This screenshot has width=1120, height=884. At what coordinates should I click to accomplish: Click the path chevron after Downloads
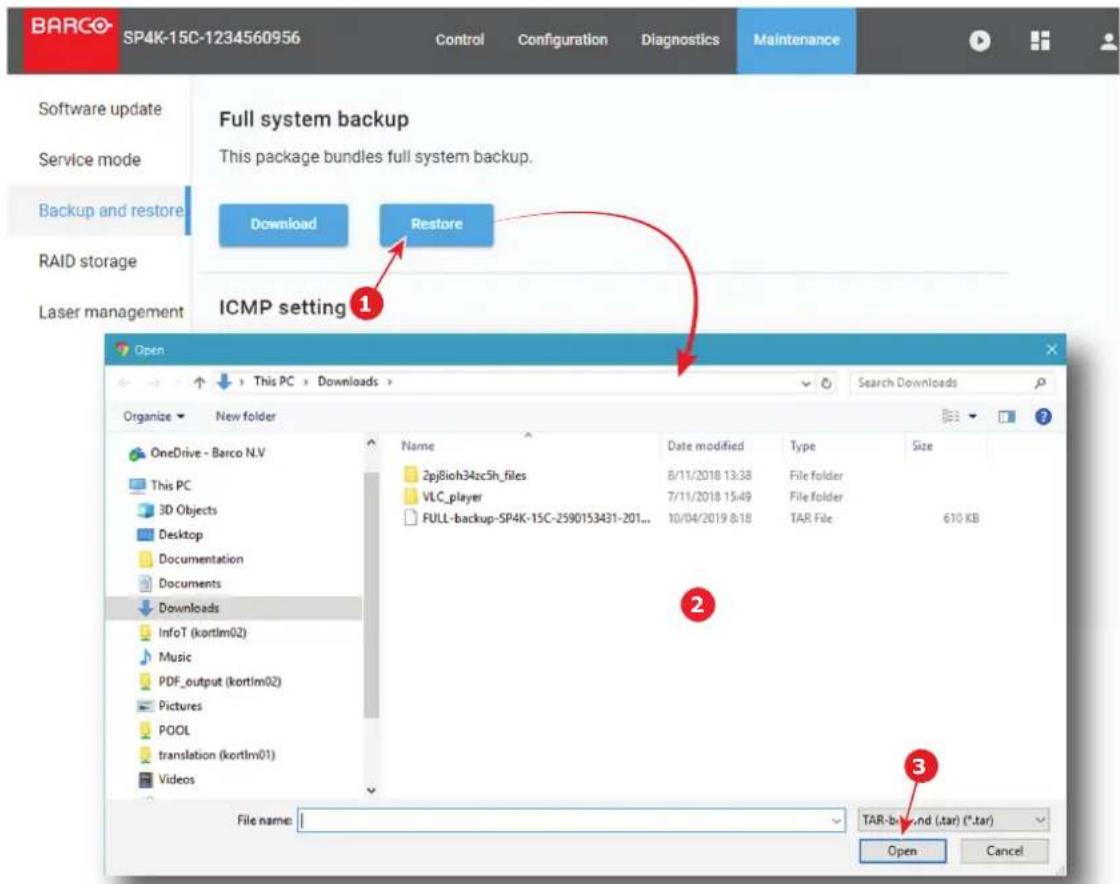[390, 382]
